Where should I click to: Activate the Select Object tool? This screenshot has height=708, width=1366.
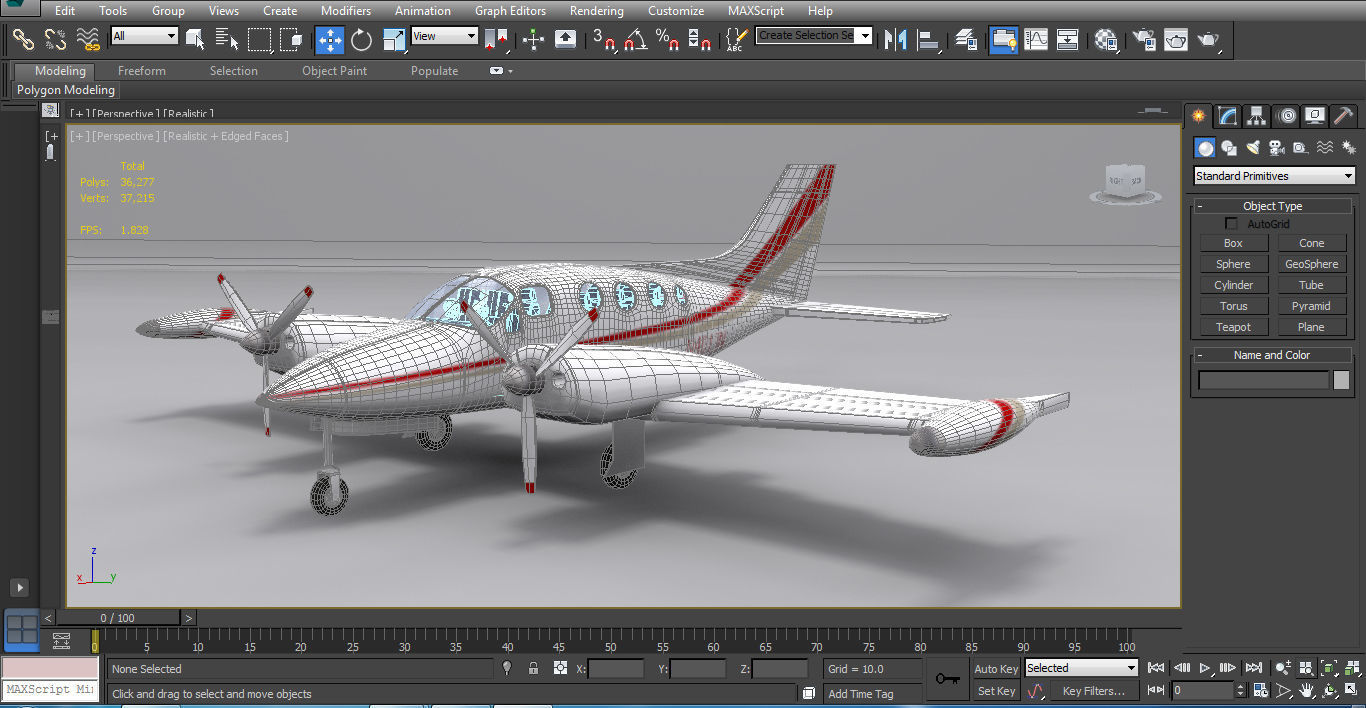click(x=195, y=40)
